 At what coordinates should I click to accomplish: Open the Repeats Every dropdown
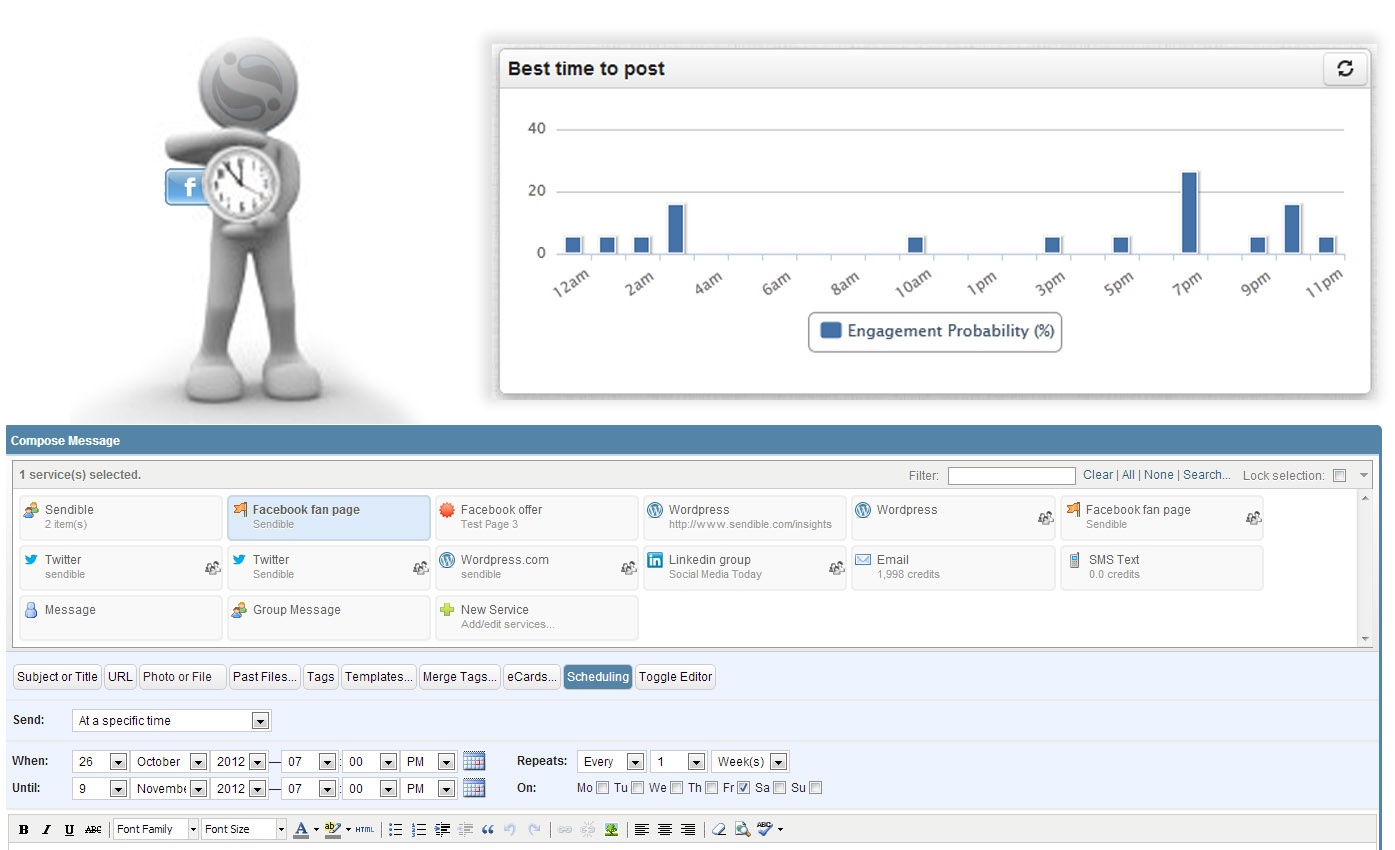coord(611,762)
